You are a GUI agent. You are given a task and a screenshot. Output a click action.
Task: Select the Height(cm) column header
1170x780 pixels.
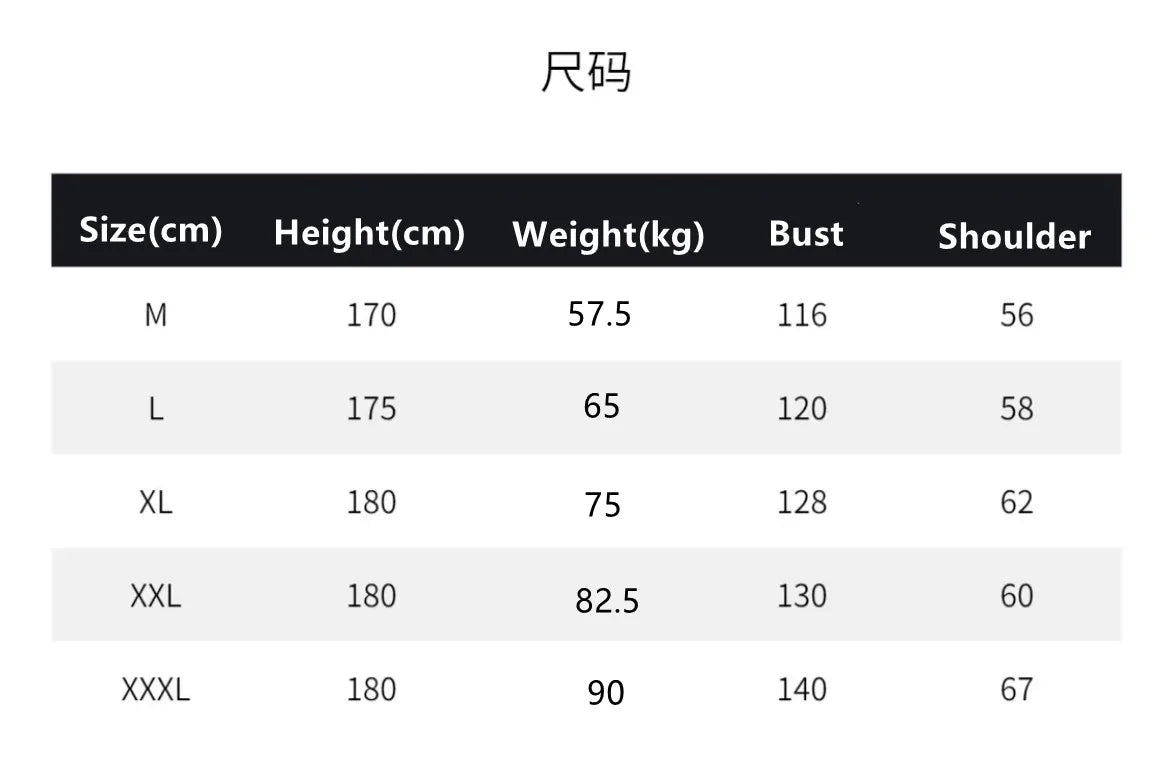[x=369, y=233]
